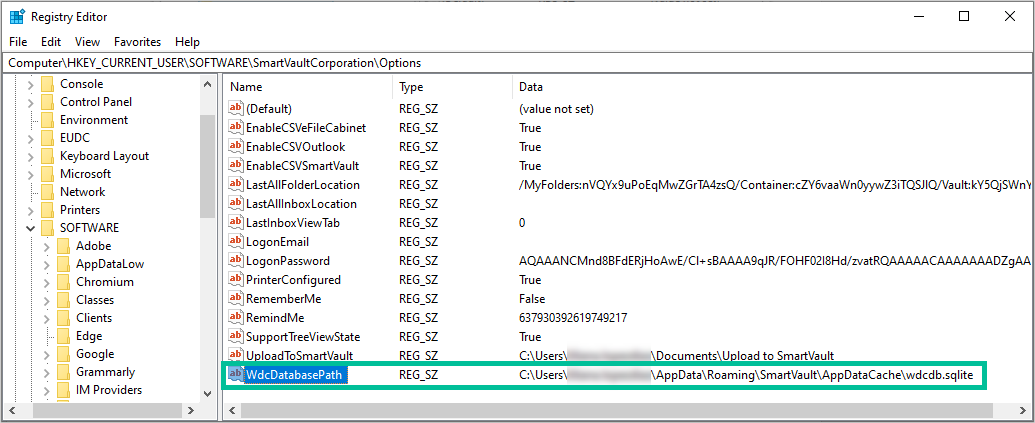Click the SupportTreeViewState value icon

236,337
